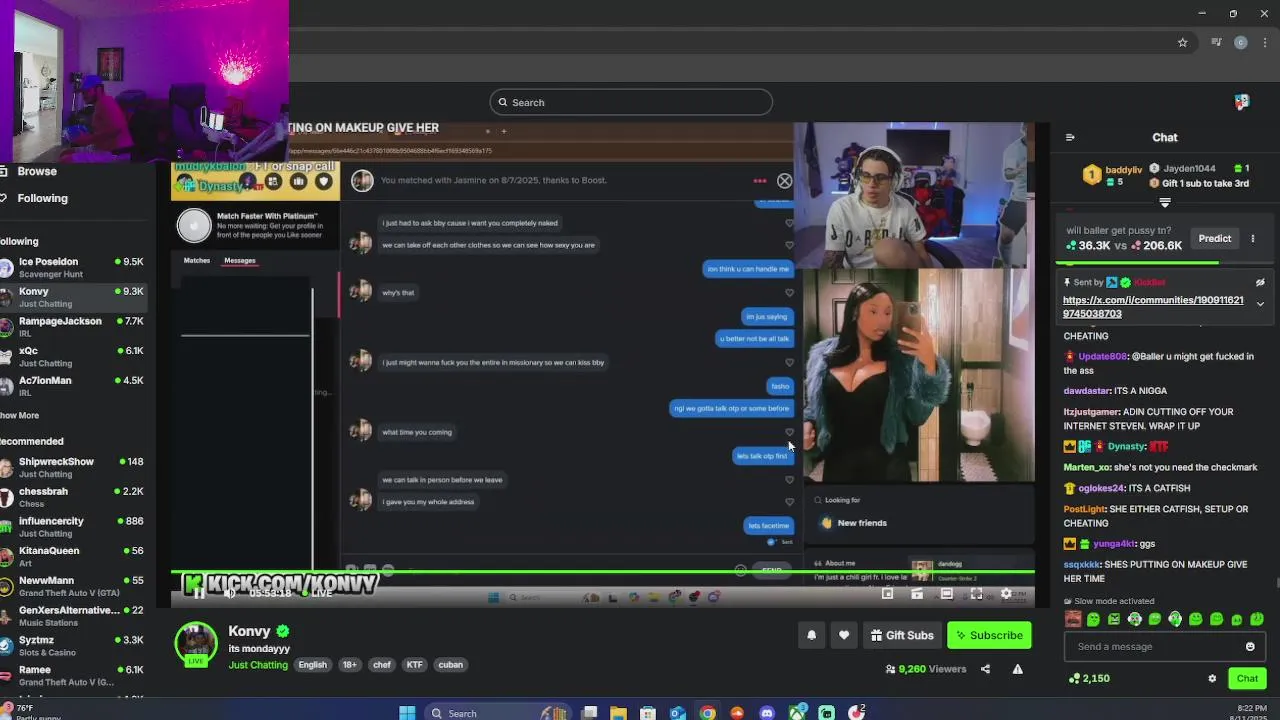Open xQc channel
This screenshot has height=720, width=1280.
click(x=73, y=357)
